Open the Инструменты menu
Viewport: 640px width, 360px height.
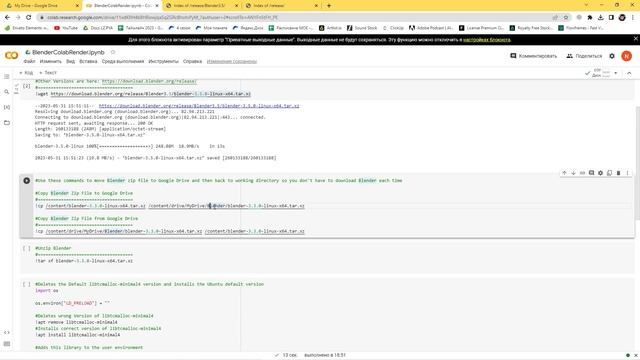coord(163,61)
